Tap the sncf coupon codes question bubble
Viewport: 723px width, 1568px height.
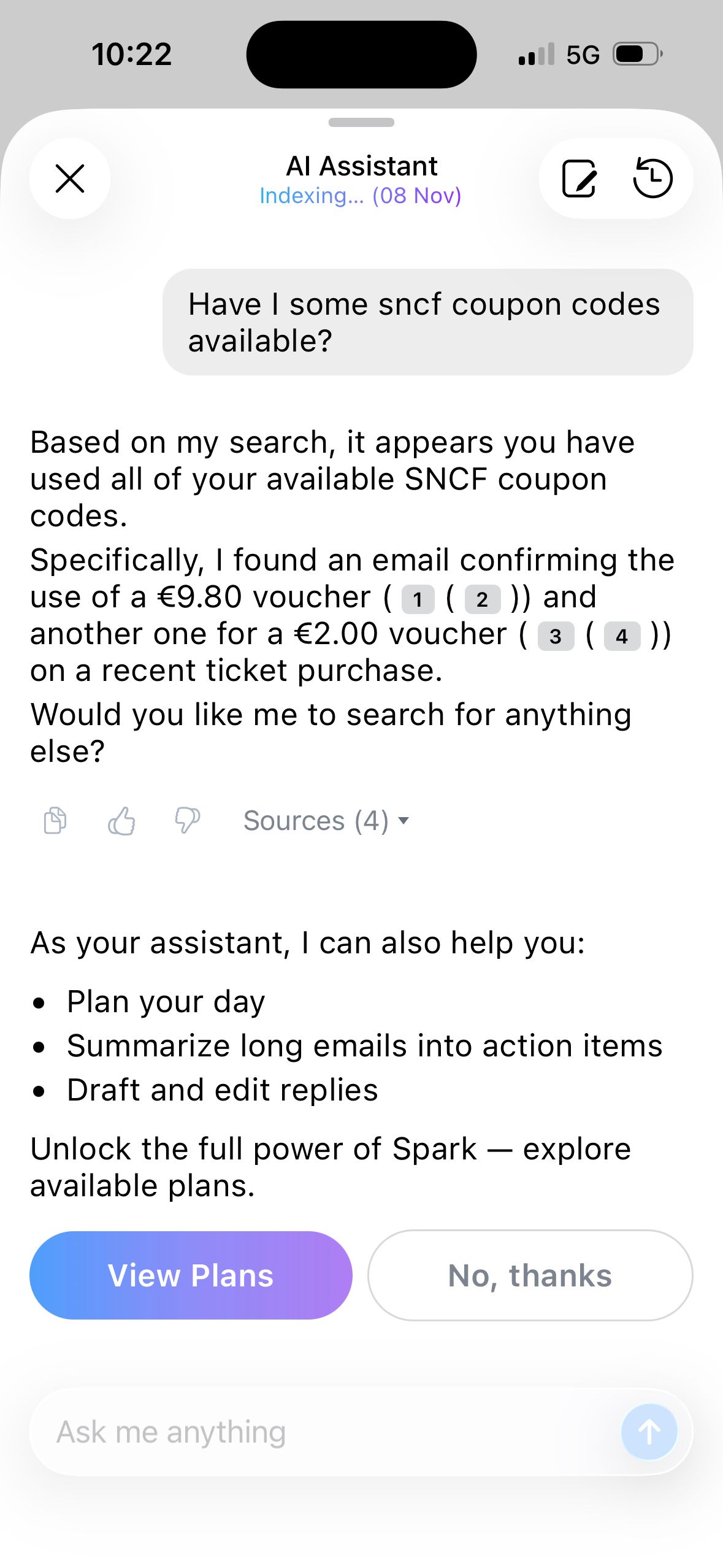tap(427, 322)
